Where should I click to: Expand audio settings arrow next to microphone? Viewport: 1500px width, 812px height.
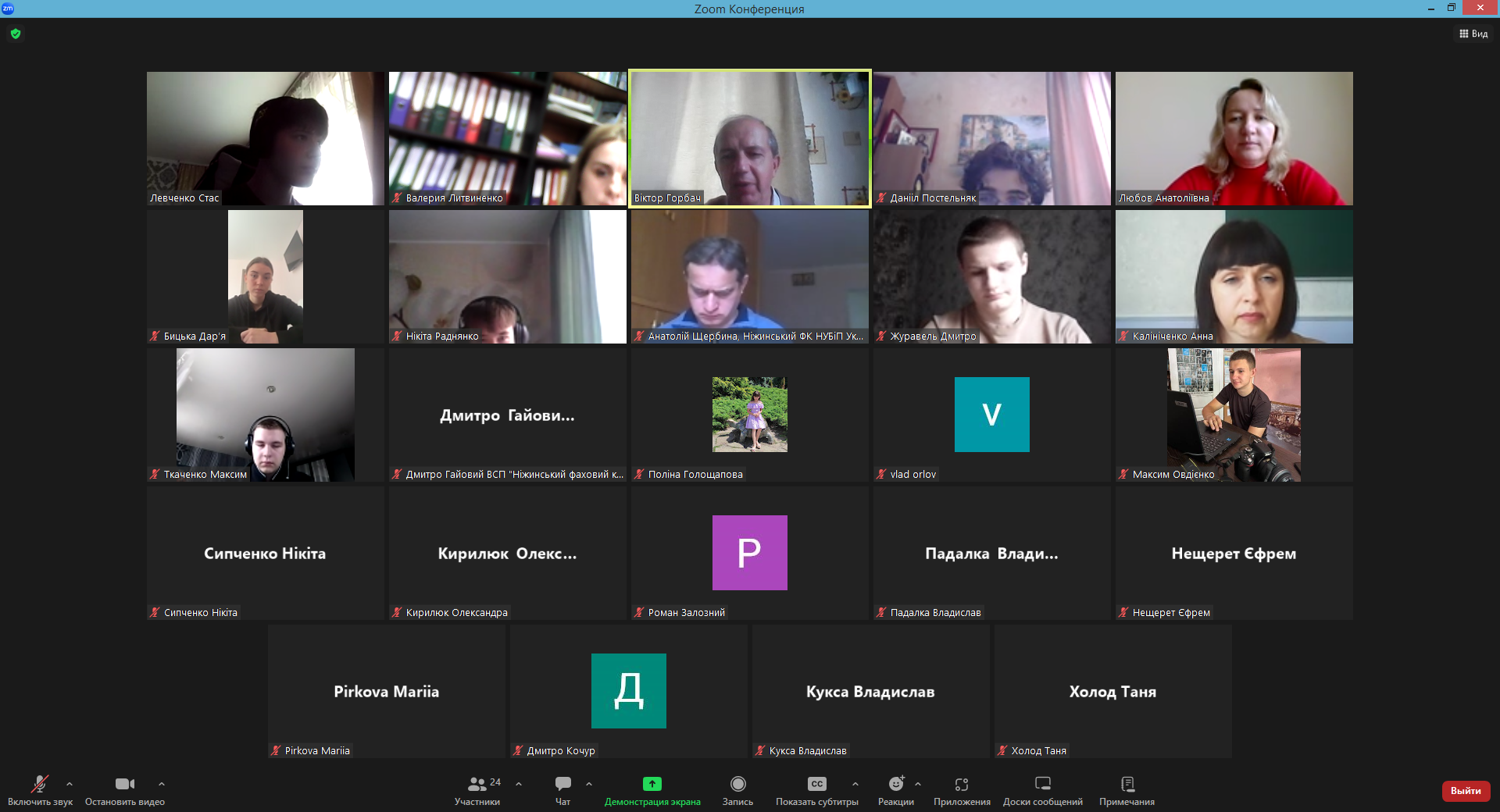click(70, 784)
